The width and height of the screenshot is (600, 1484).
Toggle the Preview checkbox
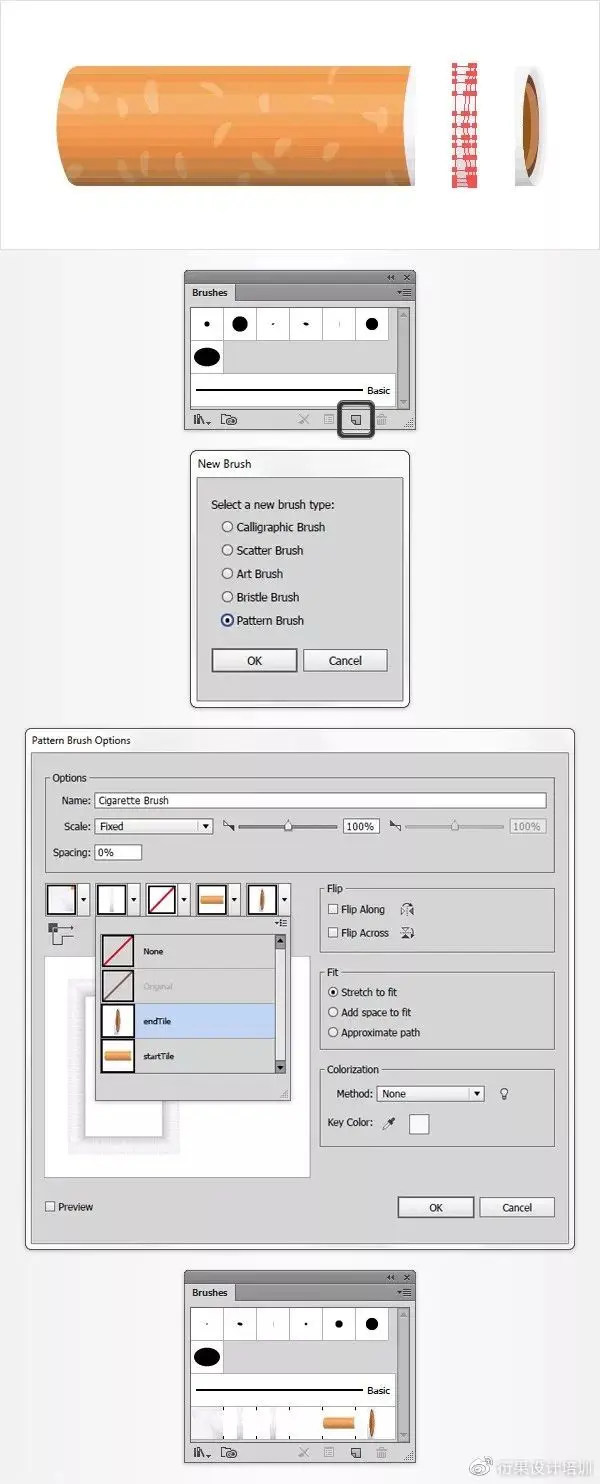(x=50, y=1207)
